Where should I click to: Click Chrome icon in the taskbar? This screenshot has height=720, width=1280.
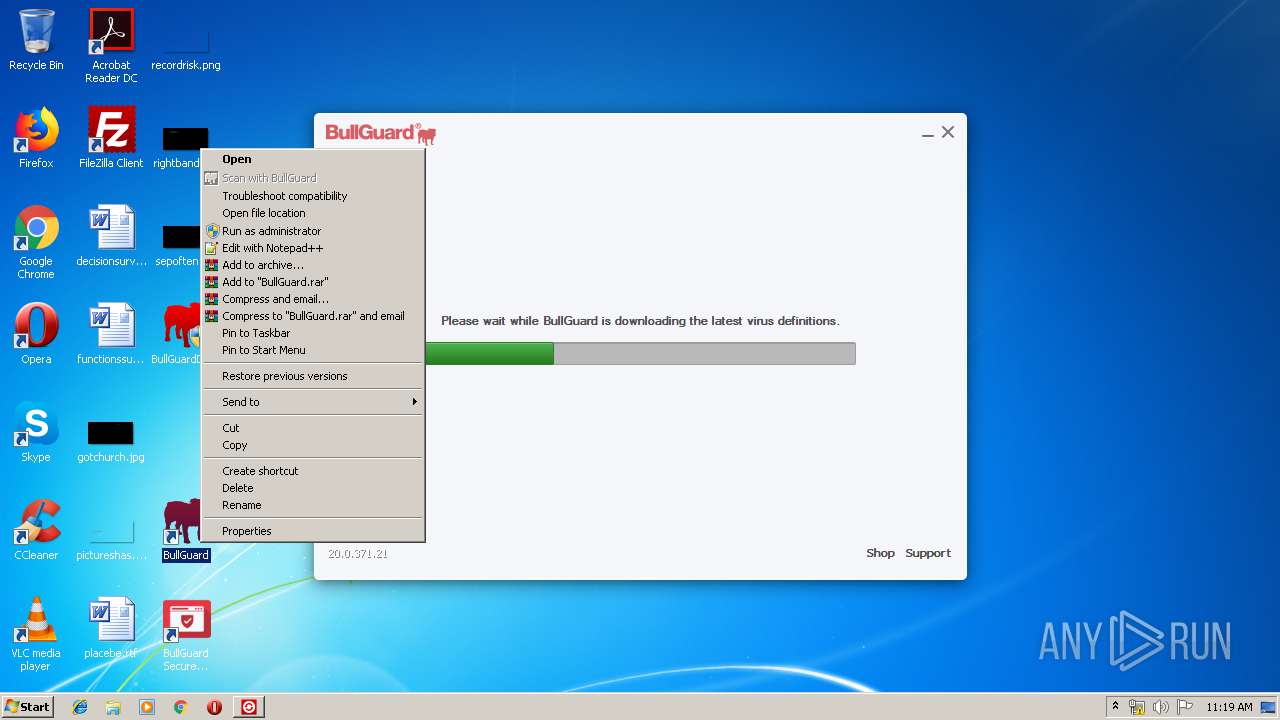tap(181, 707)
